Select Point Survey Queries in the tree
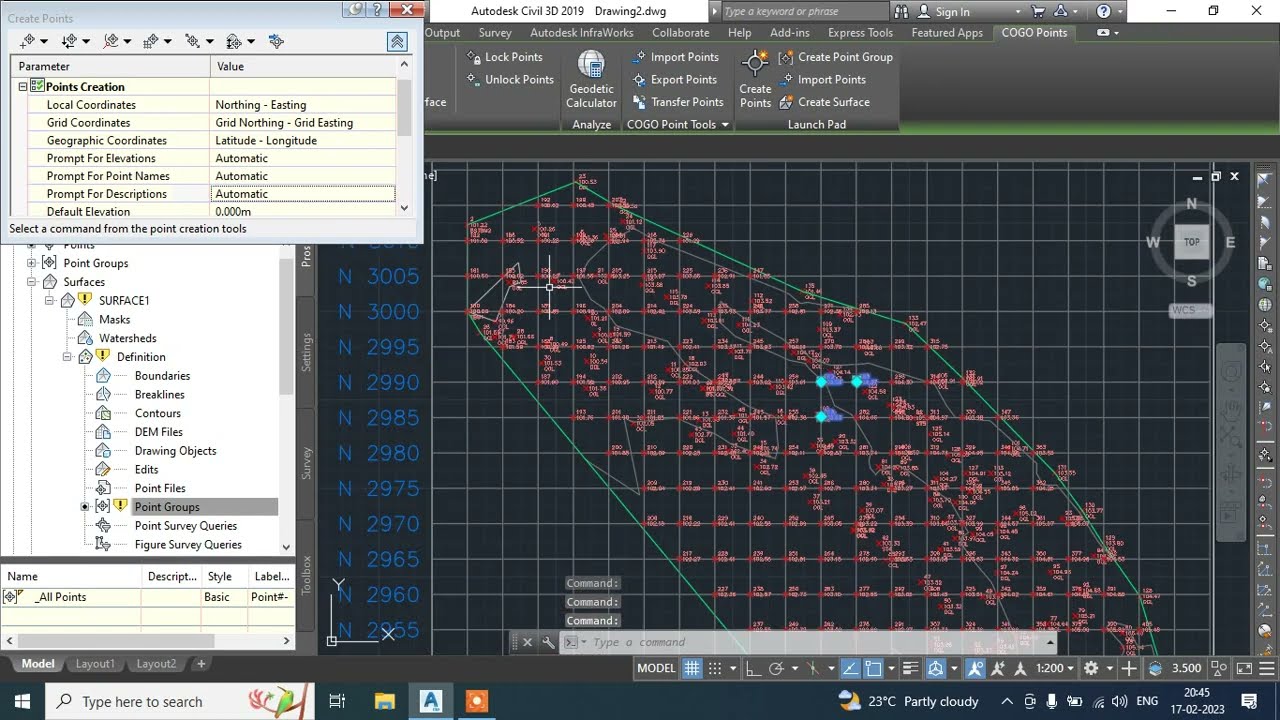The width and height of the screenshot is (1280, 720). 186,526
